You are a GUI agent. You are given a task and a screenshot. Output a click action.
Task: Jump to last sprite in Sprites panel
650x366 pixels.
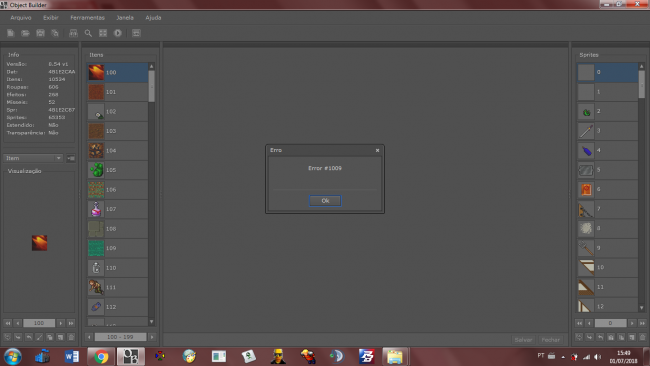point(642,323)
